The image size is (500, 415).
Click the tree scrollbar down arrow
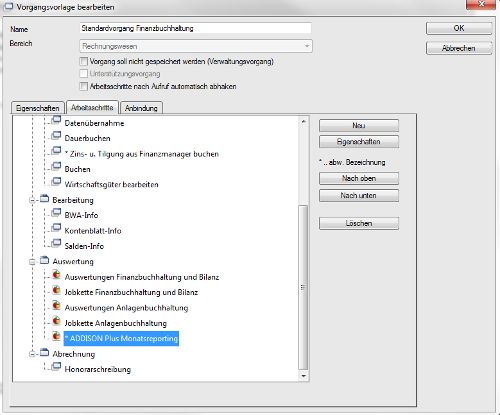pos(303,376)
